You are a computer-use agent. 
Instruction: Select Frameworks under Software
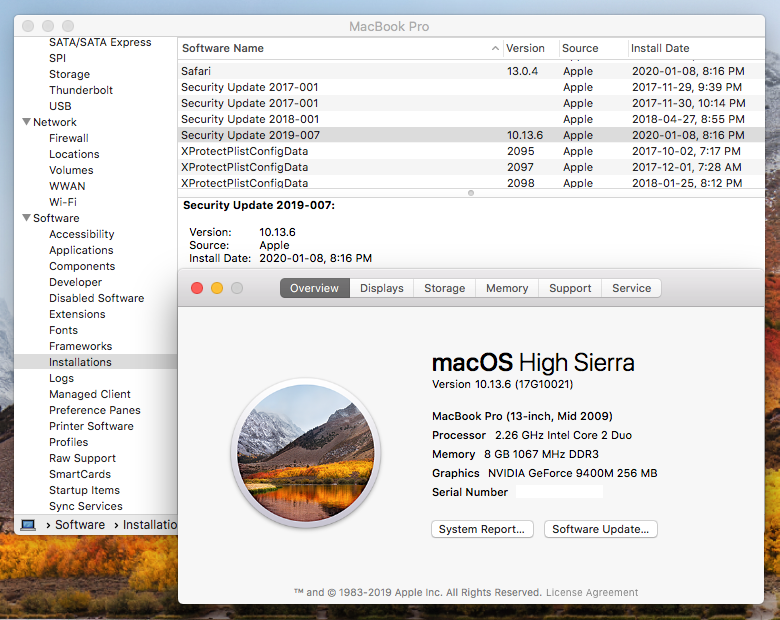point(81,346)
